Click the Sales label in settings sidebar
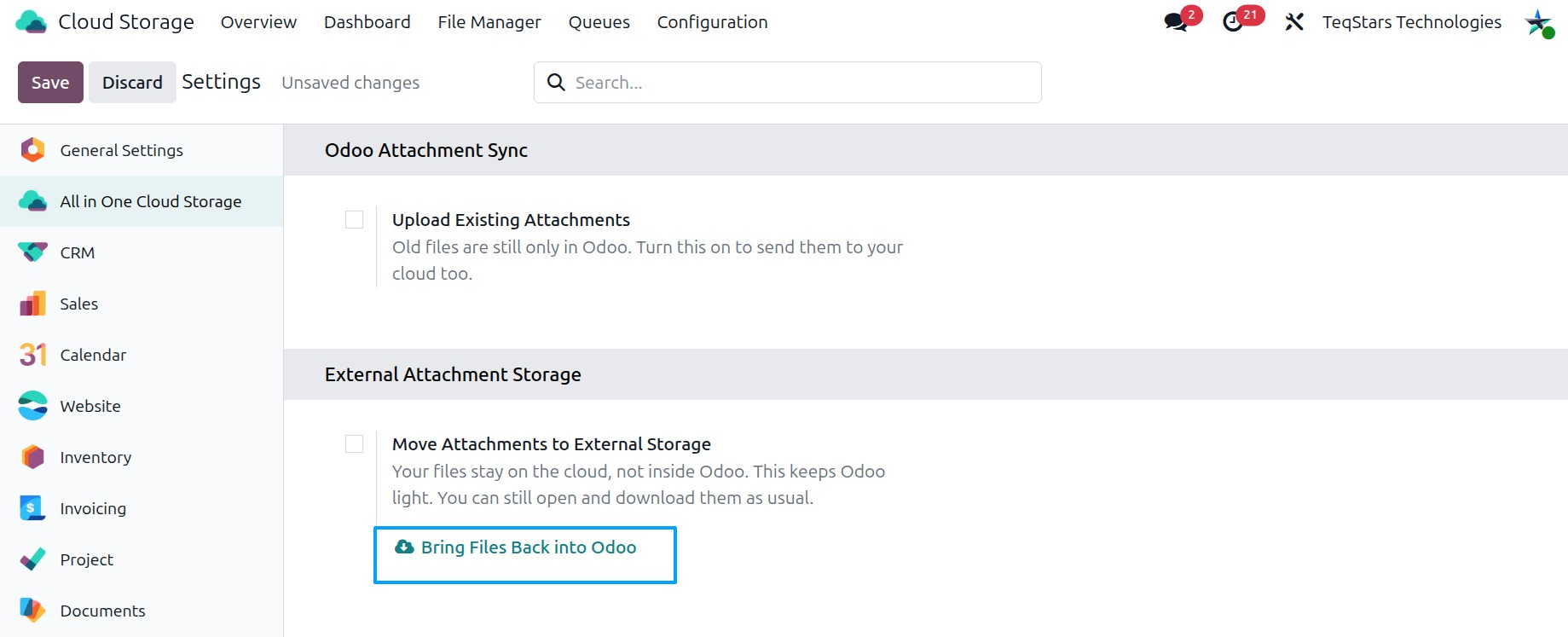The width and height of the screenshot is (1568, 637). [x=79, y=304]
